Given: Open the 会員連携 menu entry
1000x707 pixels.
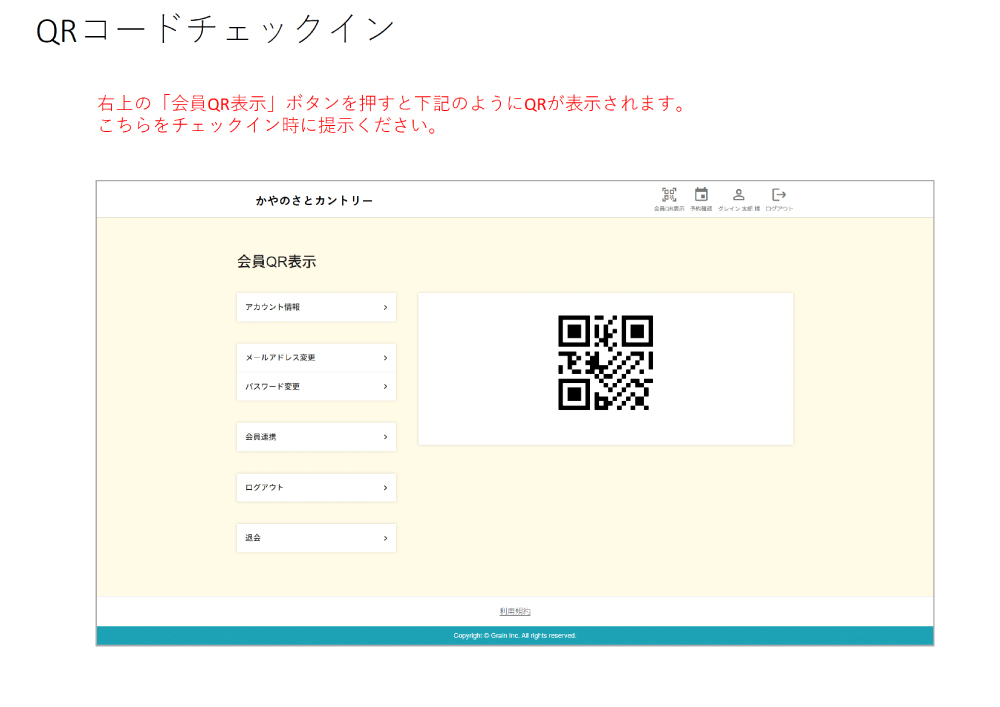Looking at the screenshot, I should (261, 437).
